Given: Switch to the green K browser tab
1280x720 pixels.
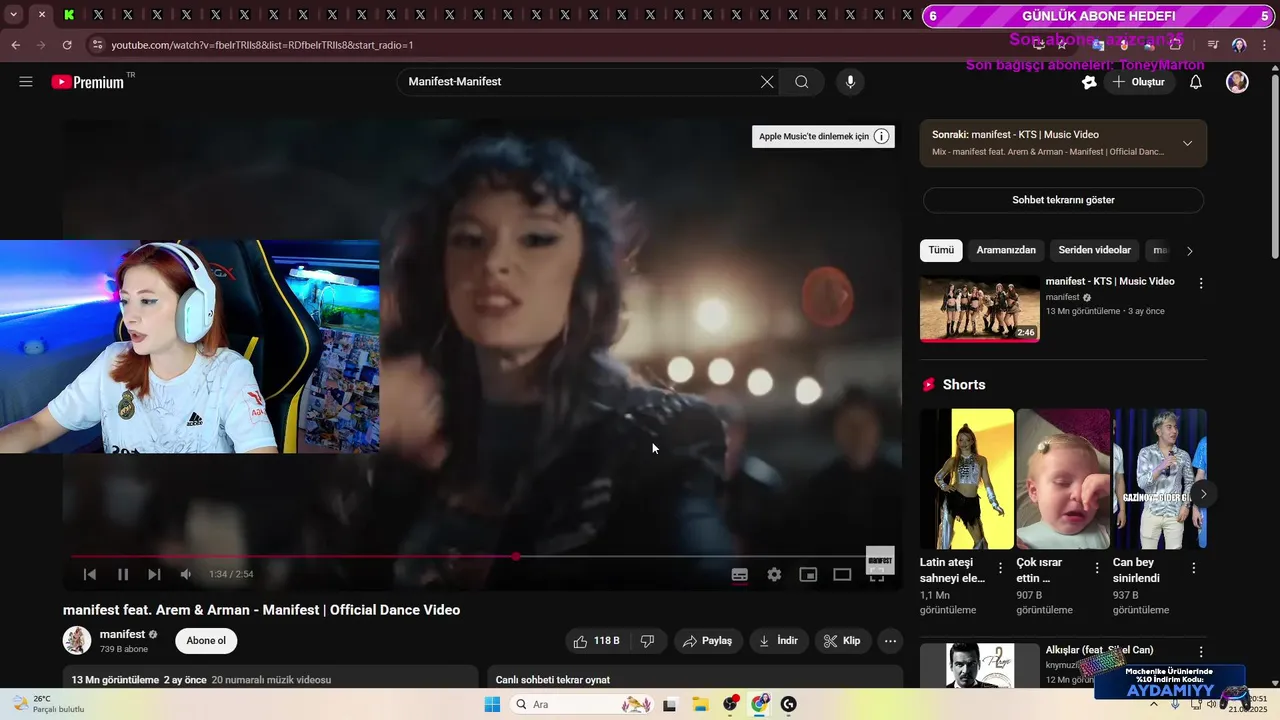Looking at the screenshot, I should (69, 15).
